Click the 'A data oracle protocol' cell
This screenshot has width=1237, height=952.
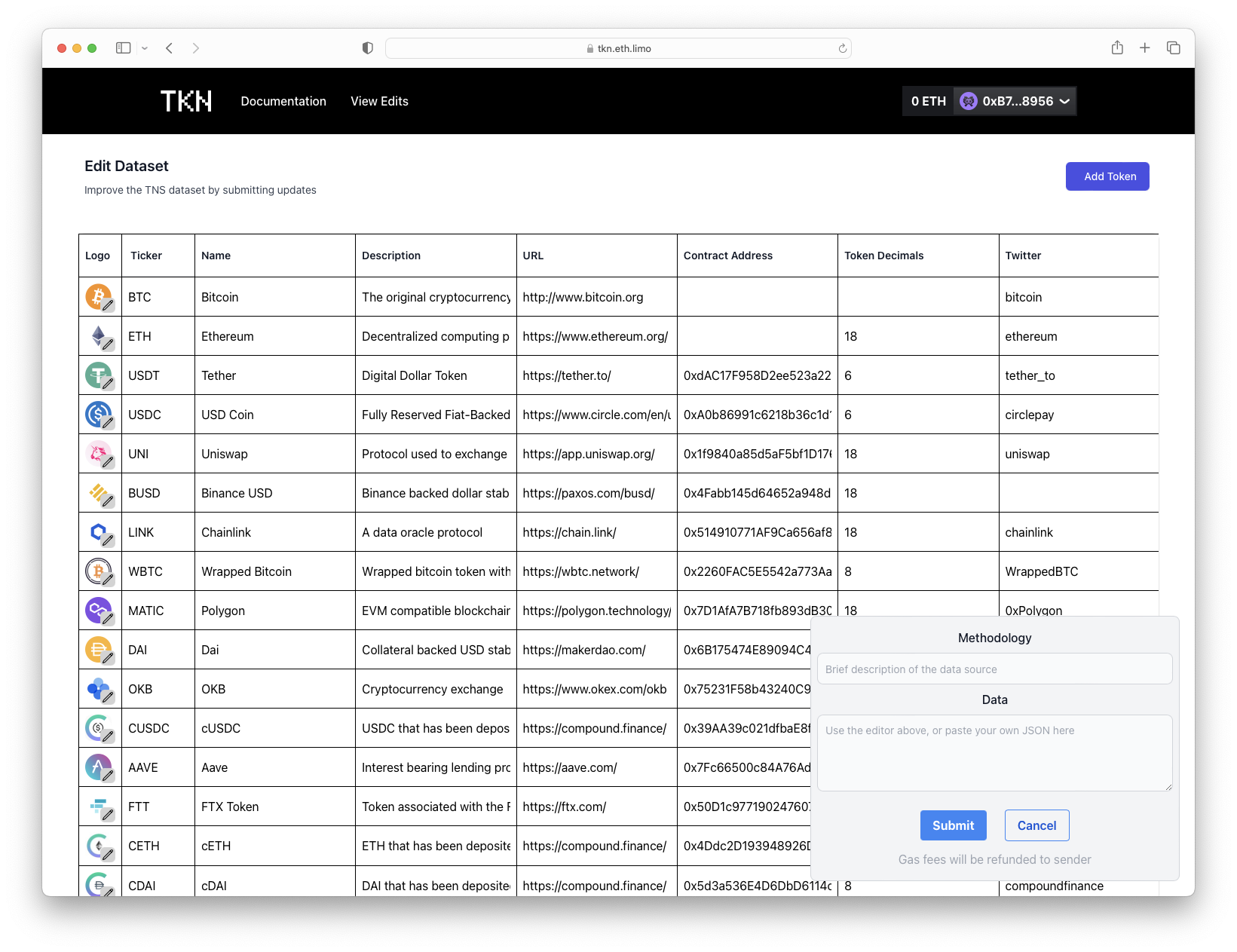pos(436,532)
